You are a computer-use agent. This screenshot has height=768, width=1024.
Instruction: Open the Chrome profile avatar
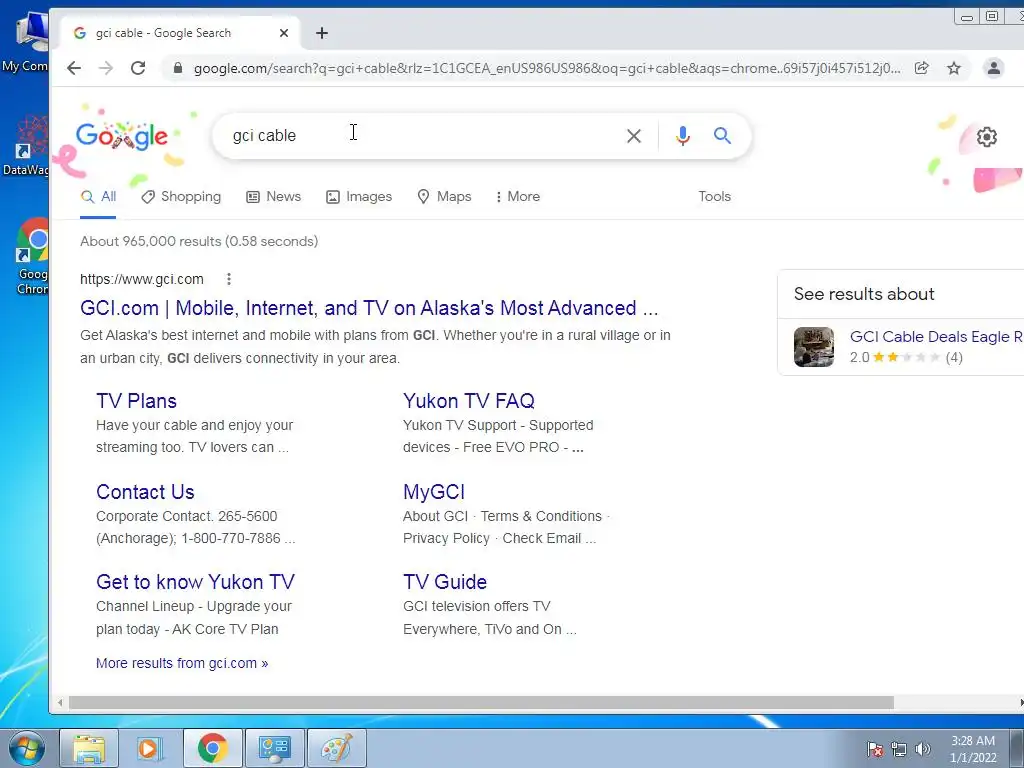pos(993,68)
